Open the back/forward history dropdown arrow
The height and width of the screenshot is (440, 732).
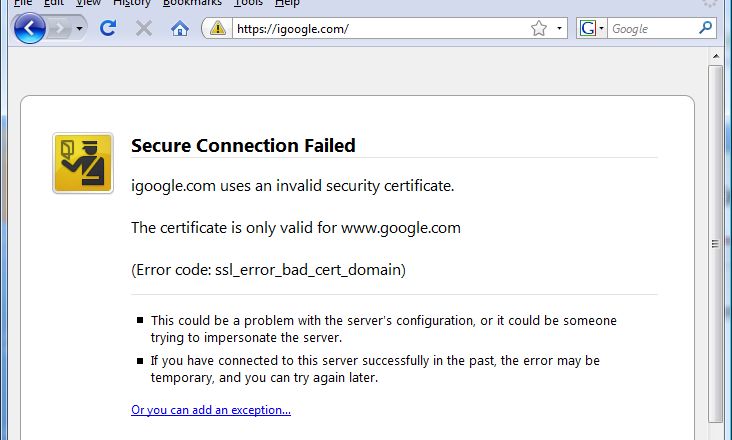coord(79,29)
